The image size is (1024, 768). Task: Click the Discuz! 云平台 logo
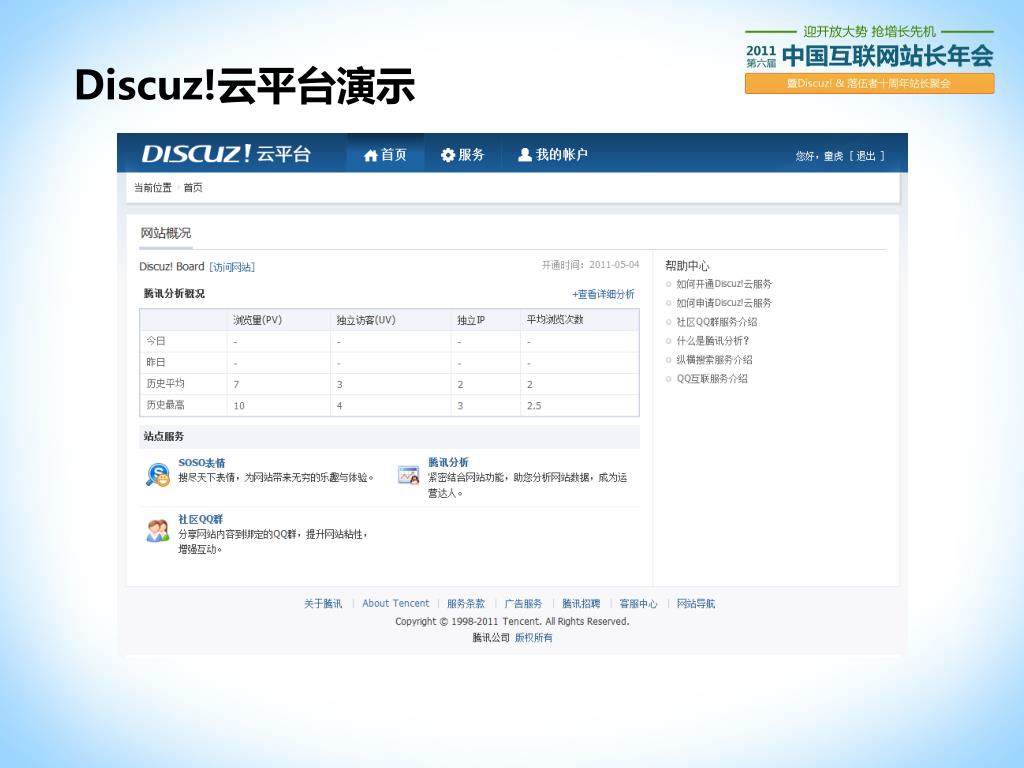pos(226,154)
